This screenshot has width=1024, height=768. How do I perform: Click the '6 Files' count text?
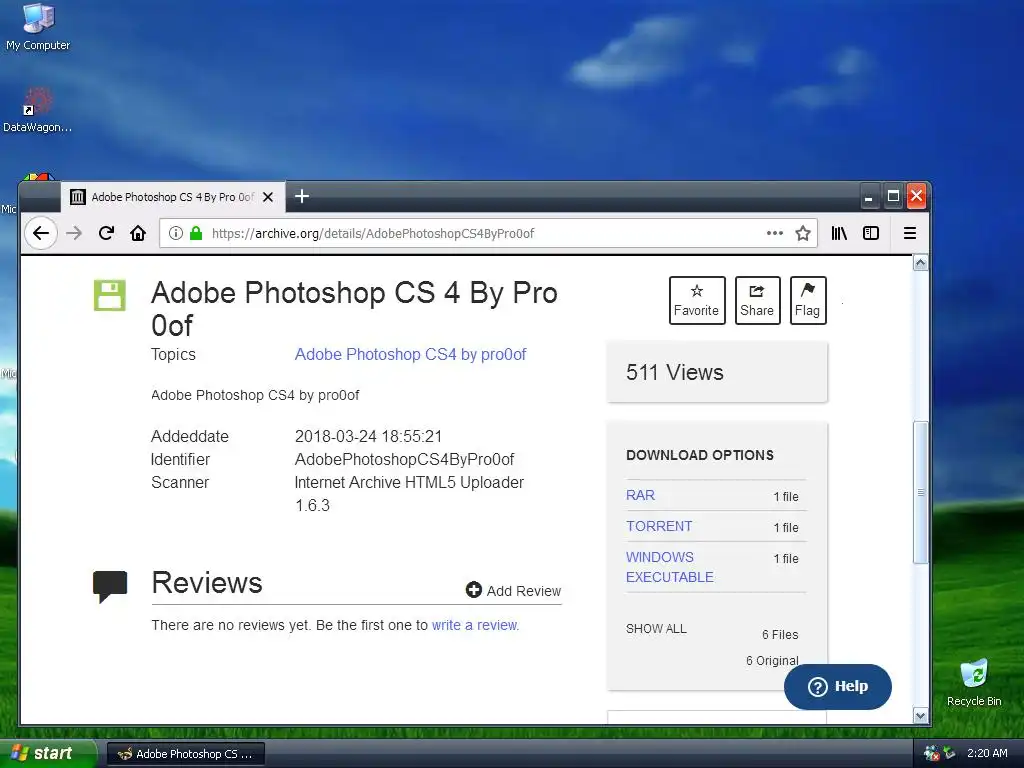coord(780,634)
